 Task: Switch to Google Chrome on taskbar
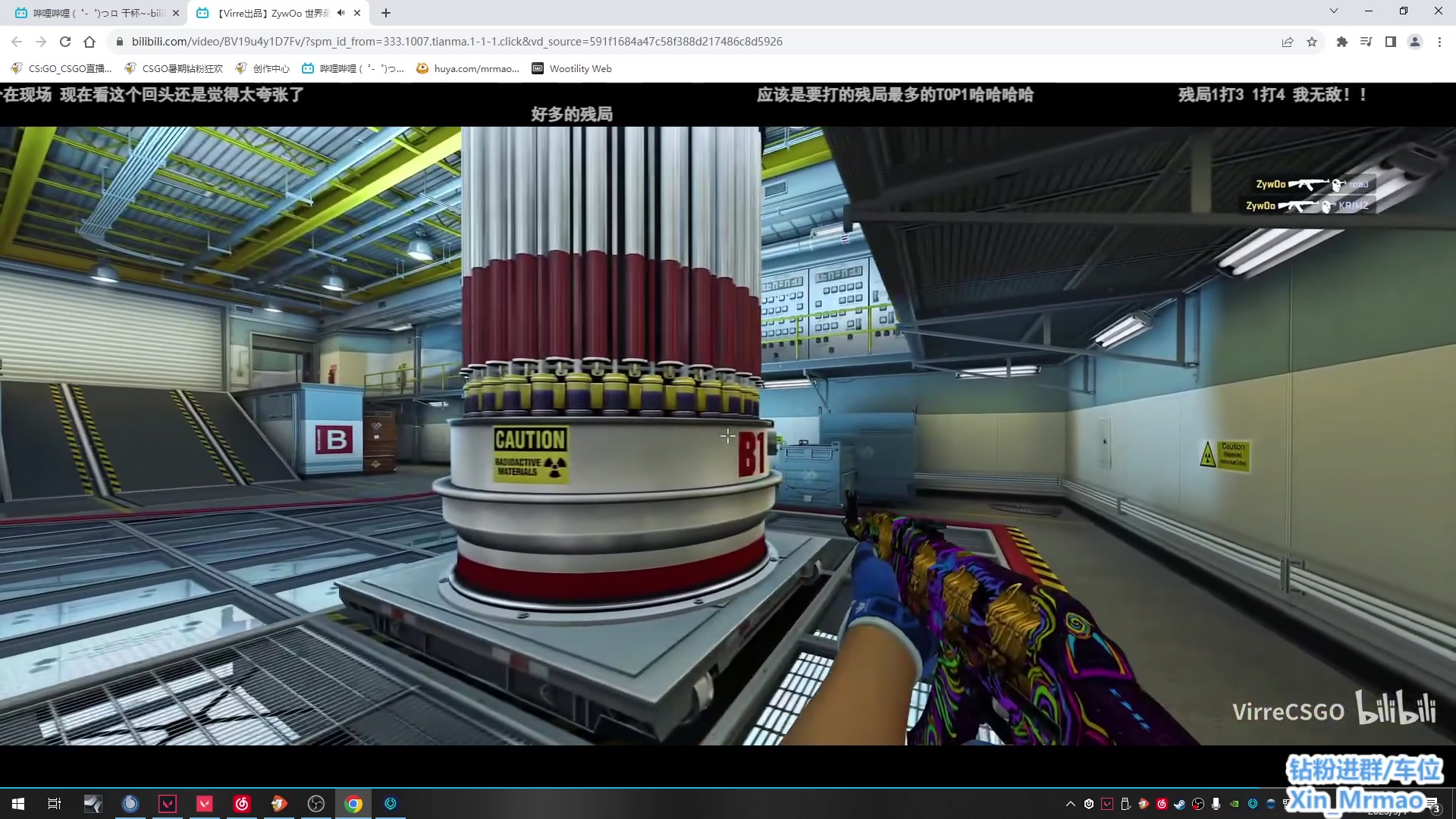coord(353,804)
